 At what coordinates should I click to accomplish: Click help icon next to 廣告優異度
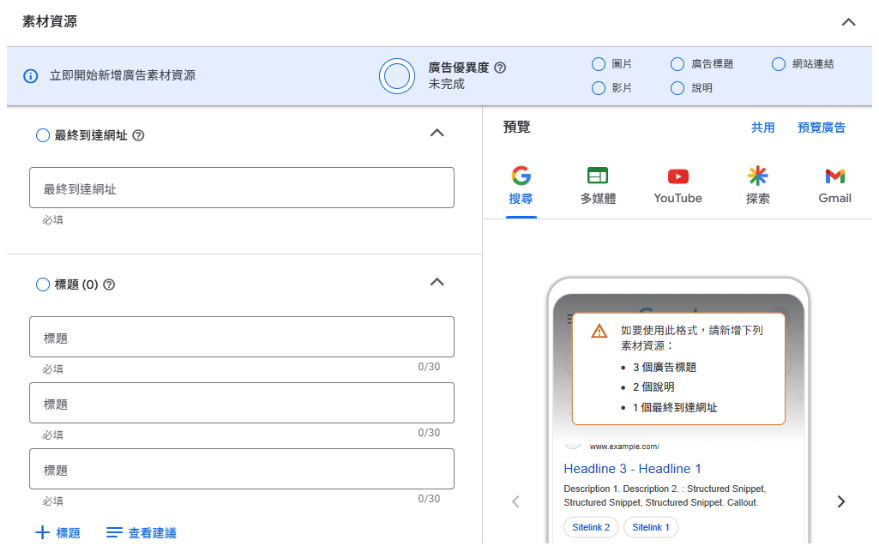(x=500, y=68)
